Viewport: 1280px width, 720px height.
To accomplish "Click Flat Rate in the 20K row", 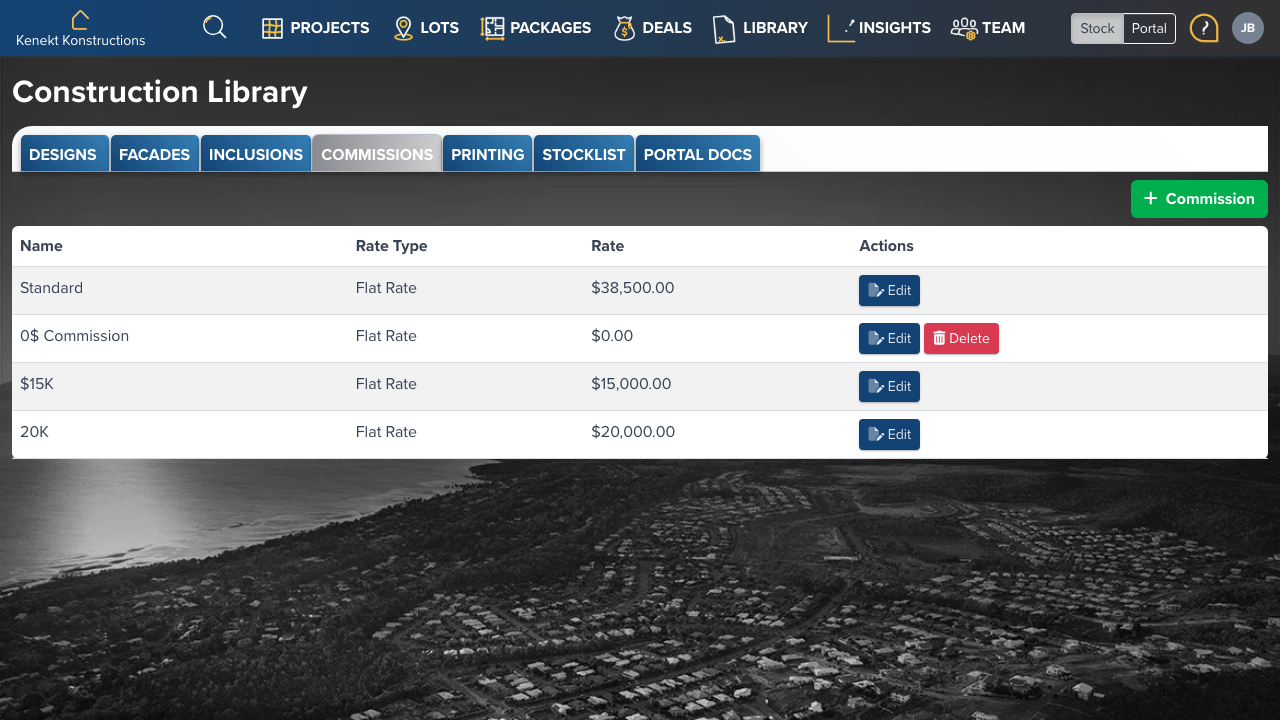I will pyautogui.click(x=386, y=432).
